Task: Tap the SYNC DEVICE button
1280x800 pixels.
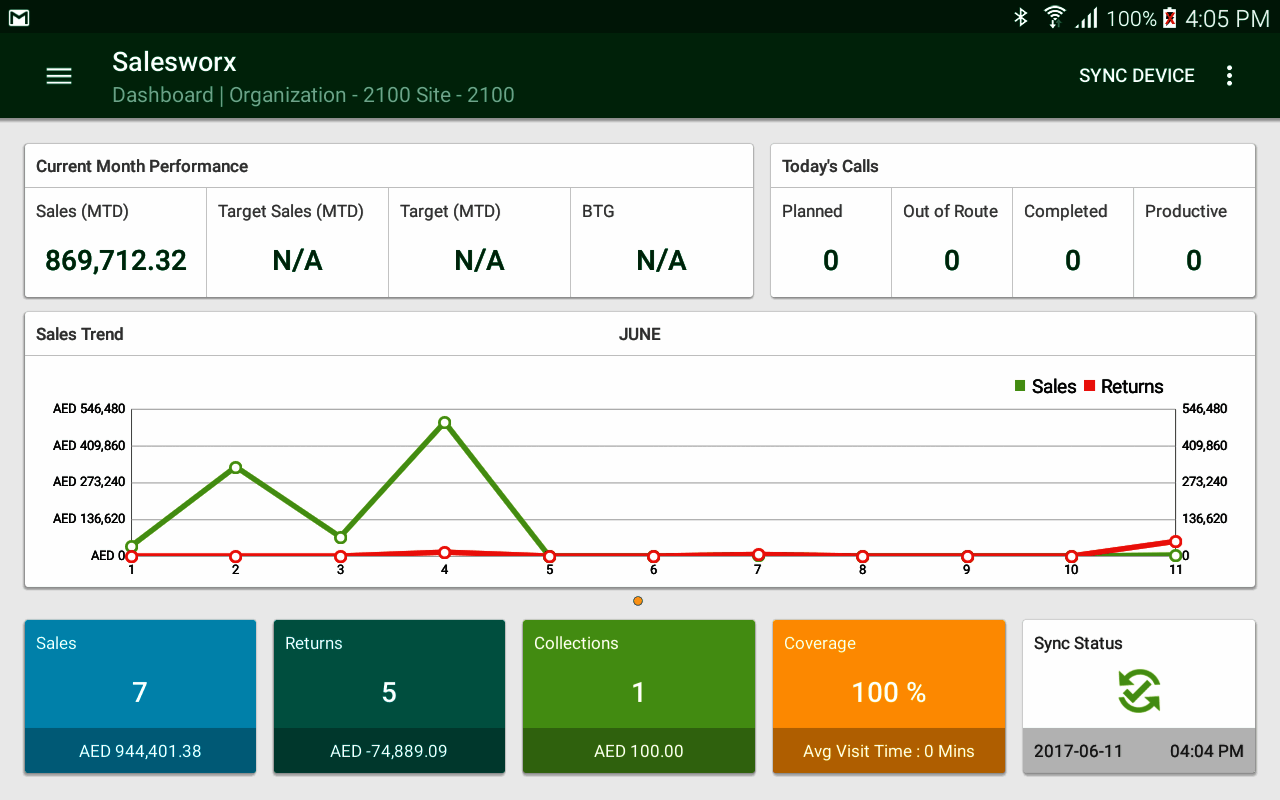Action: [1136, 76]
